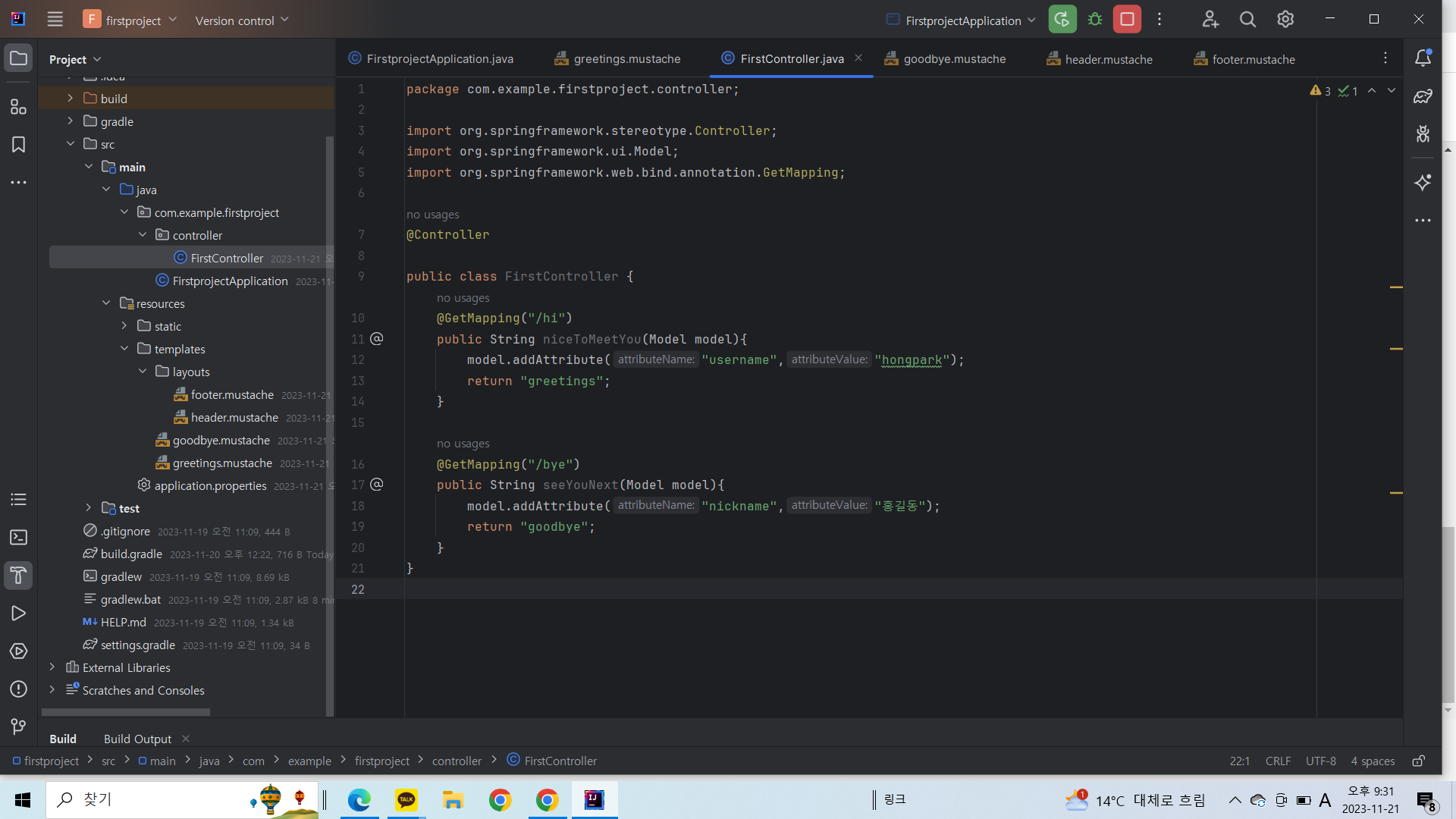Toggle the Project tool window folder icon
This screenshot has width=1456, height=819.
tap(18, 58)
